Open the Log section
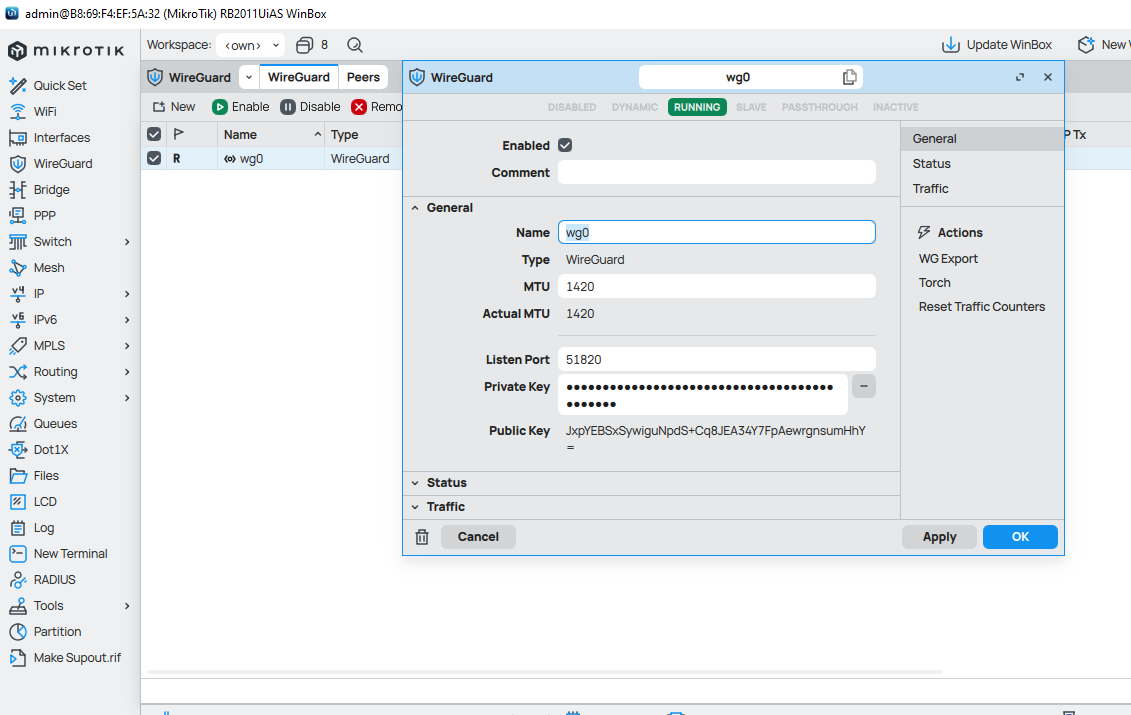Viewport: 1131px width, 715px height. point(32,527)
